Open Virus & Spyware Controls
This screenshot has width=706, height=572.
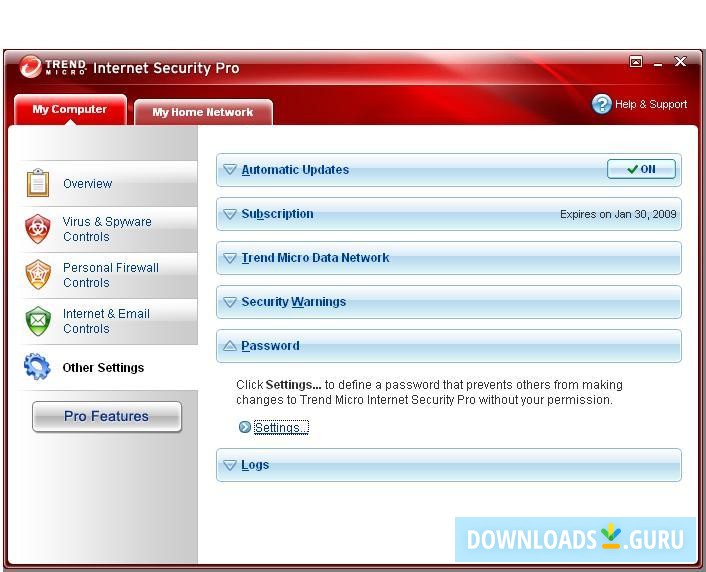(109, 229)
